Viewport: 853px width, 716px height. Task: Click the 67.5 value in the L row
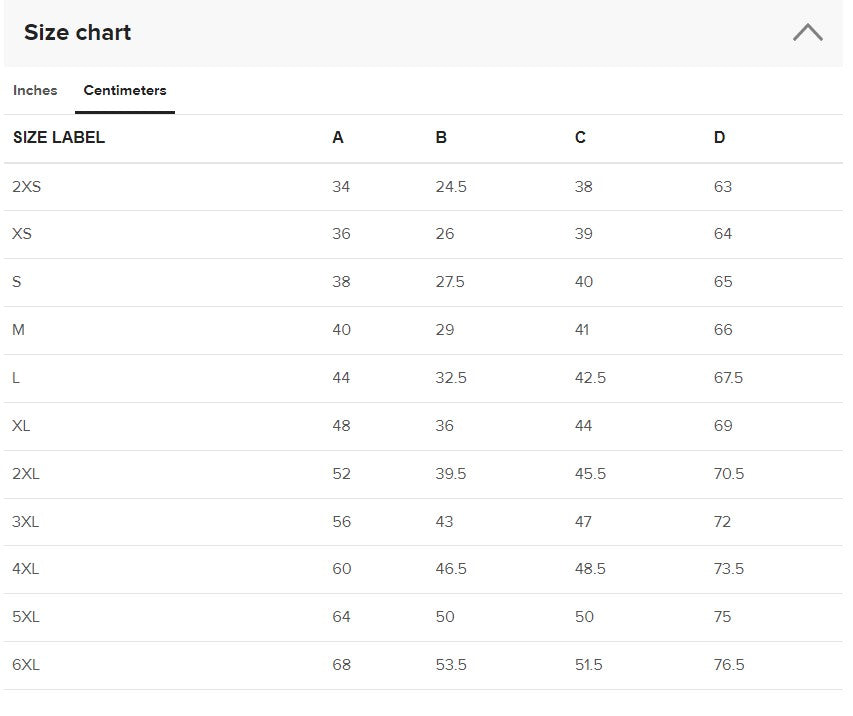728,378
